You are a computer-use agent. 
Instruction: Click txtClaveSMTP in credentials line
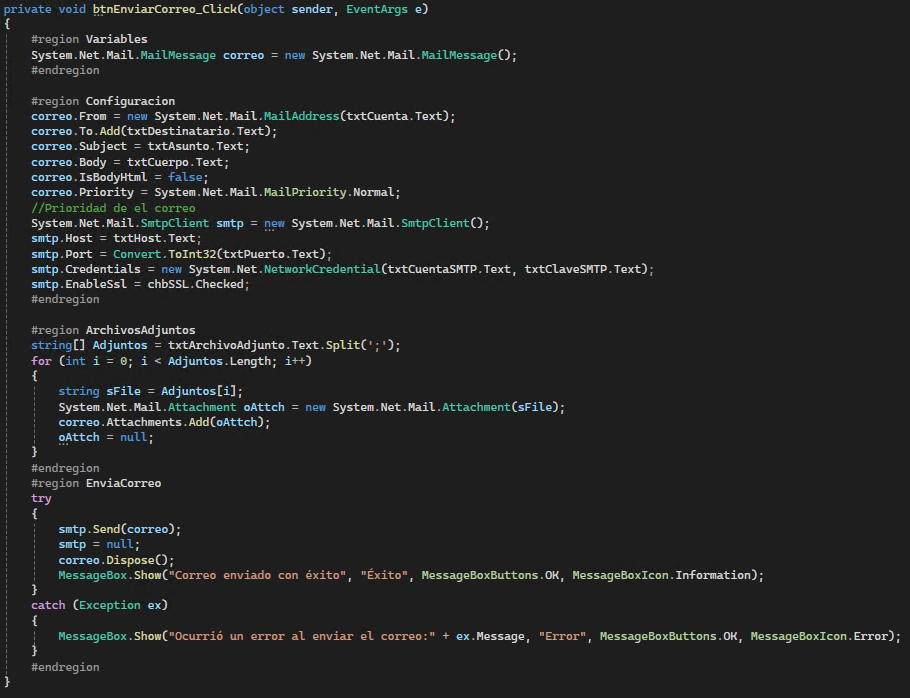[x=565, y=269]
